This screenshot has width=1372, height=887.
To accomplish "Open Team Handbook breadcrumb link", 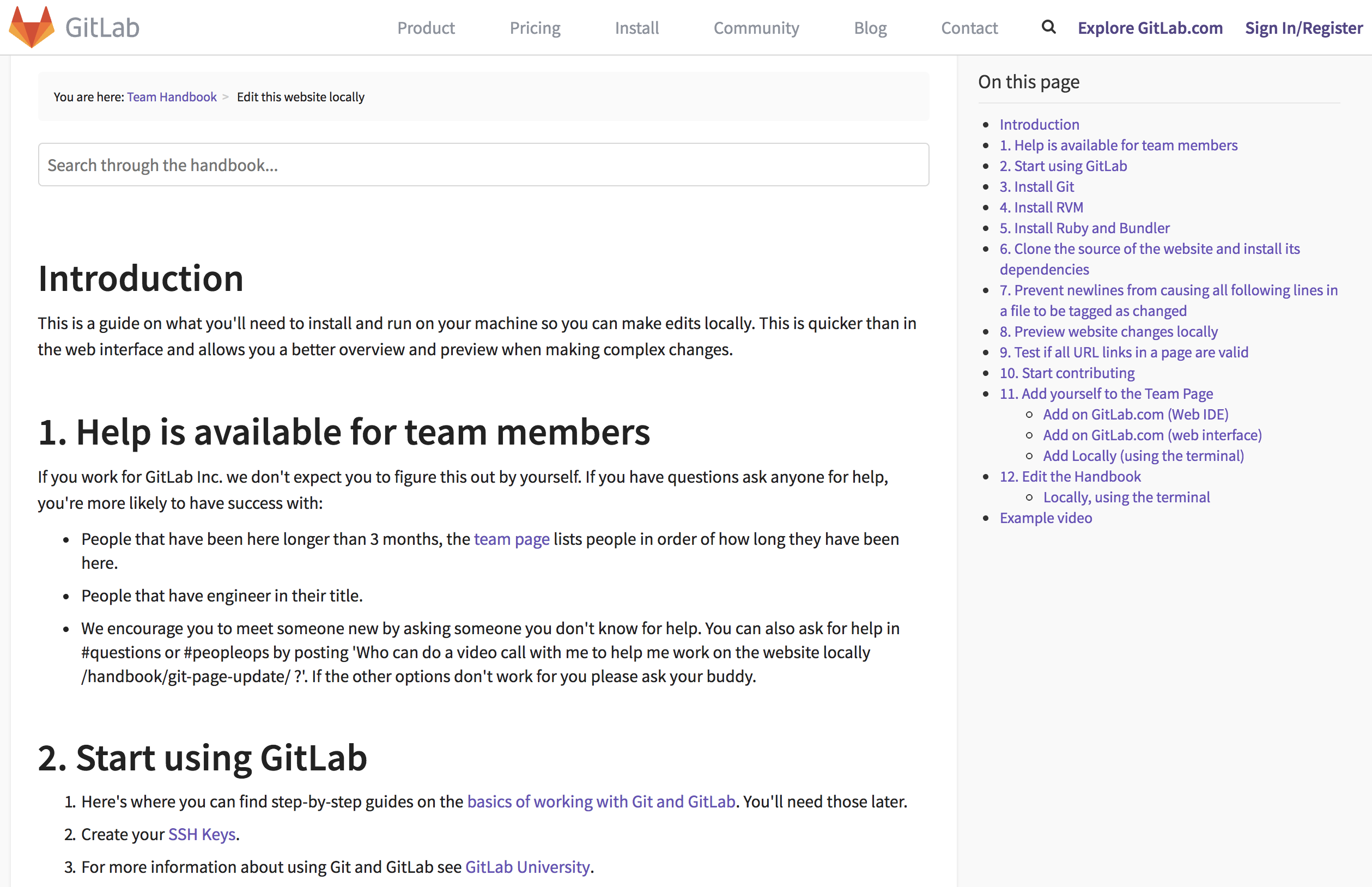I will point(172,97).
